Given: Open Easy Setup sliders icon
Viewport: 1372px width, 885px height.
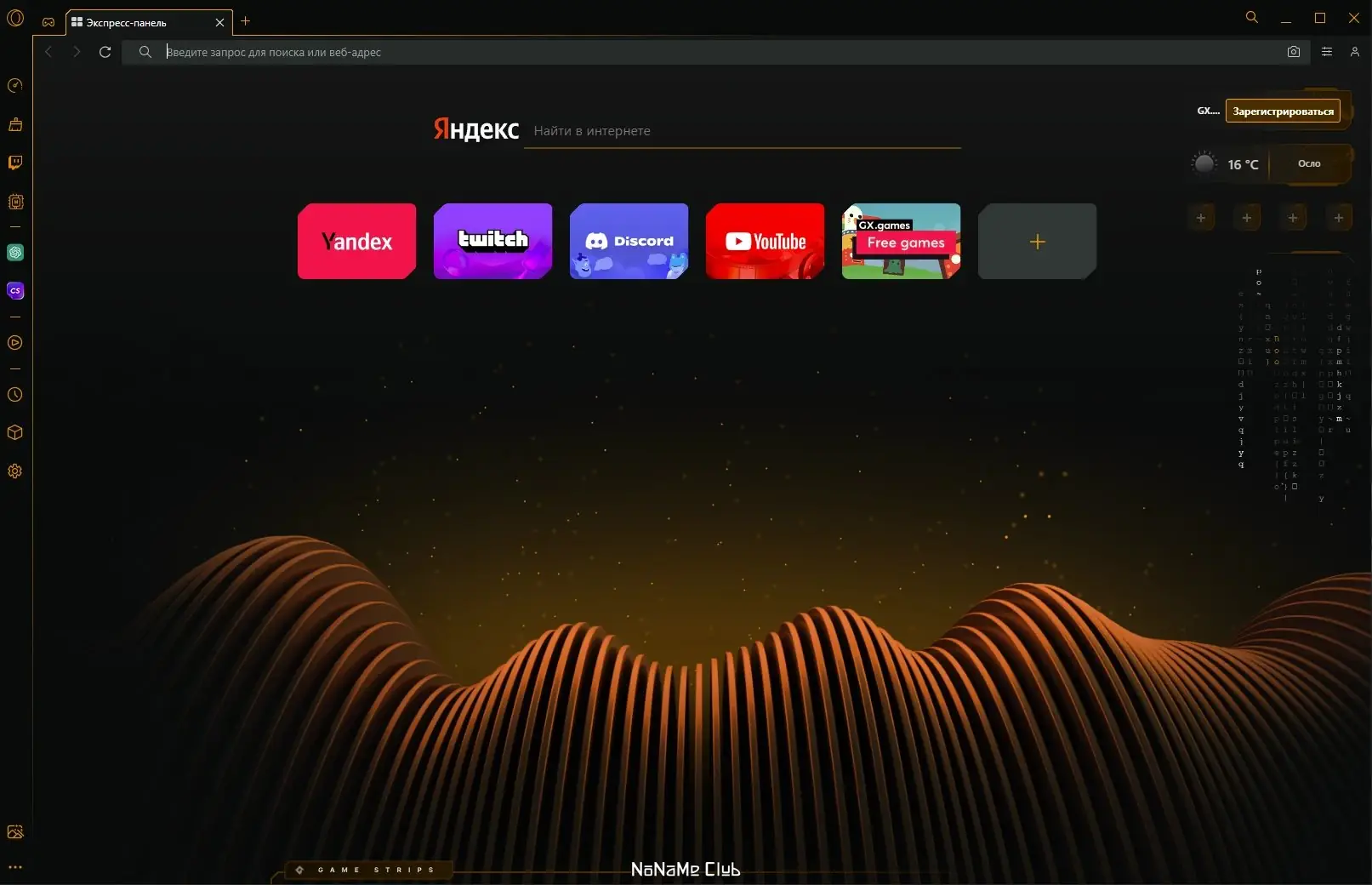Looking at the screenshot, I should [1327, 52].
